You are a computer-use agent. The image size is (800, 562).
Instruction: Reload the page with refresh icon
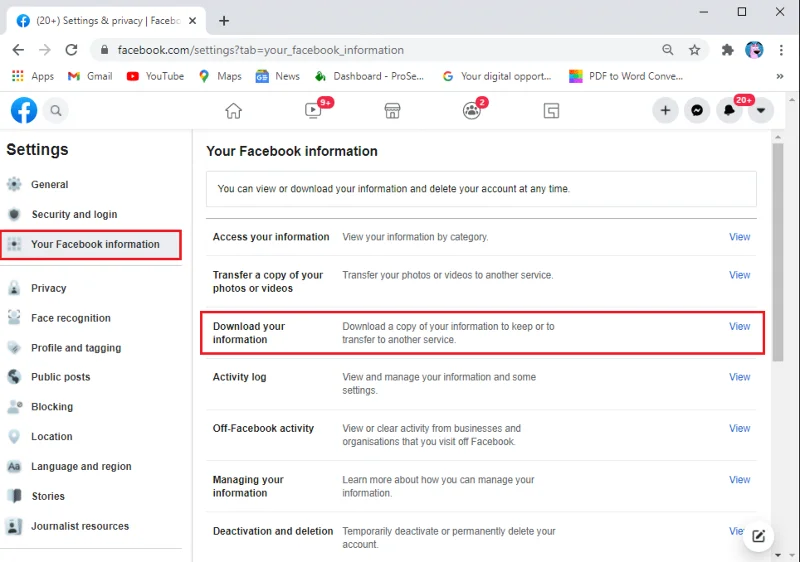[71, 50]
